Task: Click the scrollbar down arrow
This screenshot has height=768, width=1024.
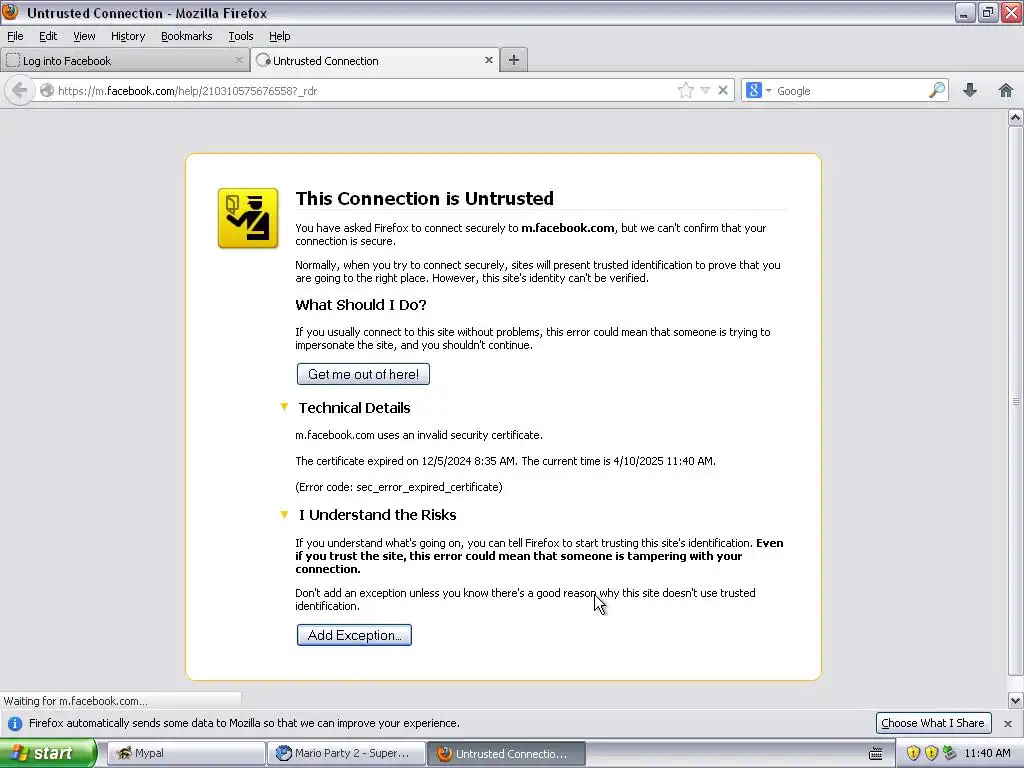Action: pos(1015,701)
